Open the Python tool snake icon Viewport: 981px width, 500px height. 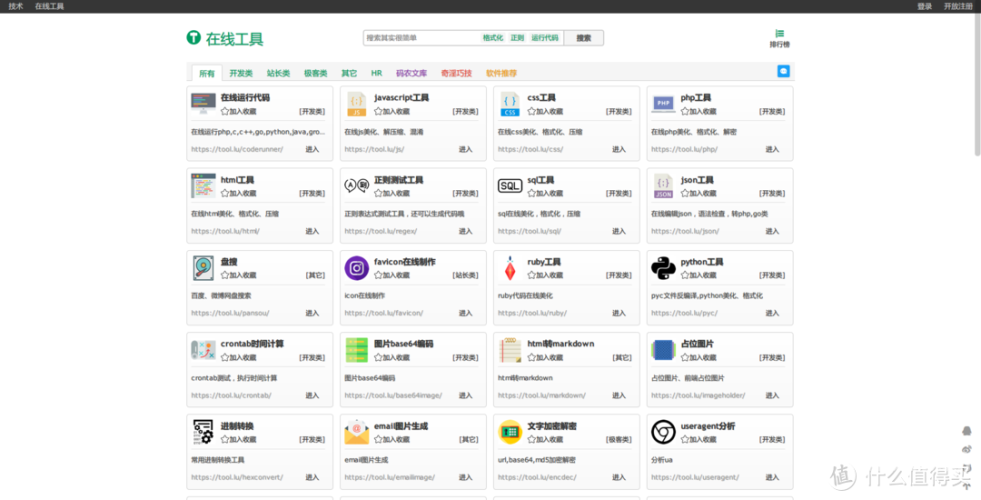pos(663,268)
